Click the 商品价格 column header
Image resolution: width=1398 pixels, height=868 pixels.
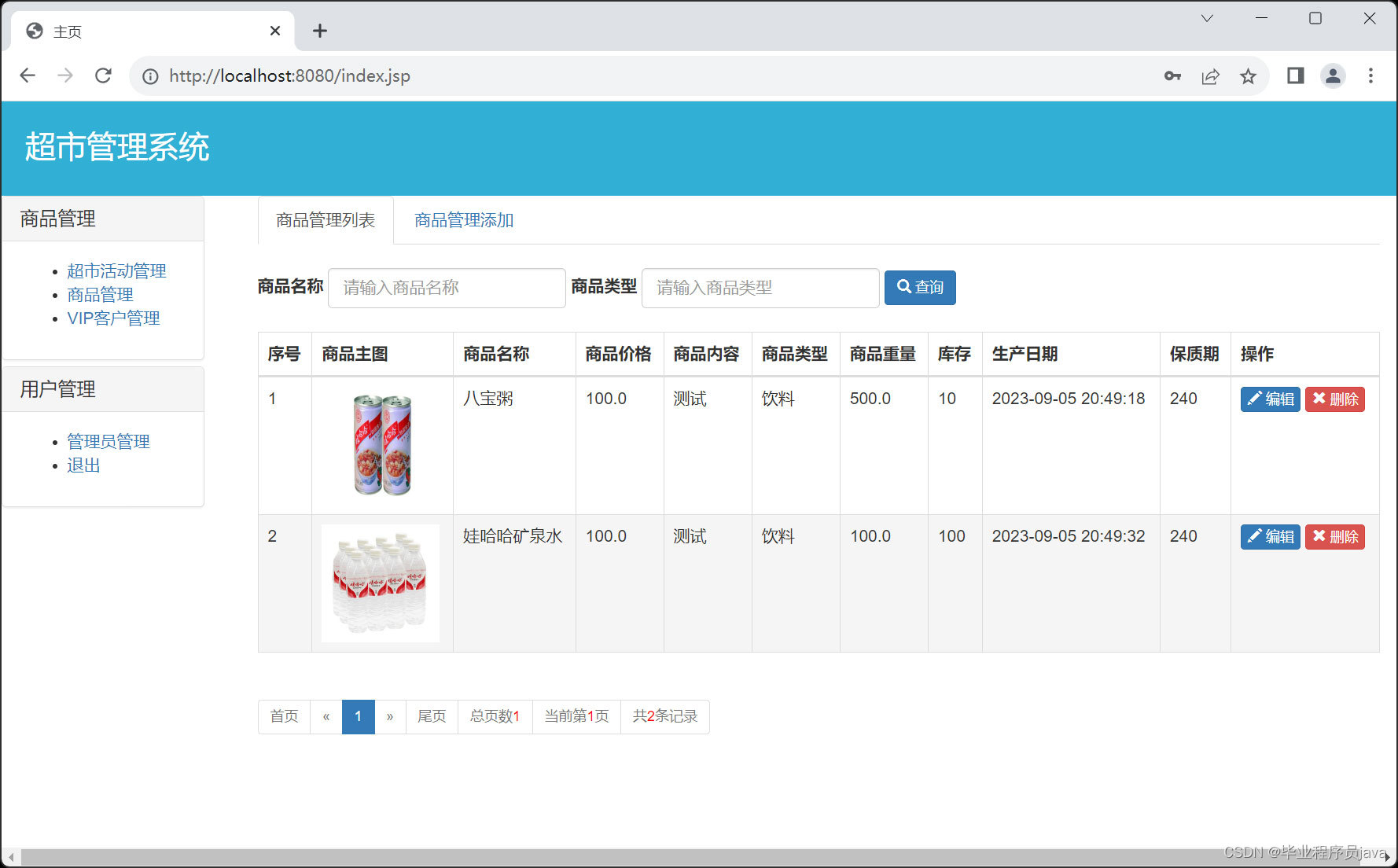619,354
